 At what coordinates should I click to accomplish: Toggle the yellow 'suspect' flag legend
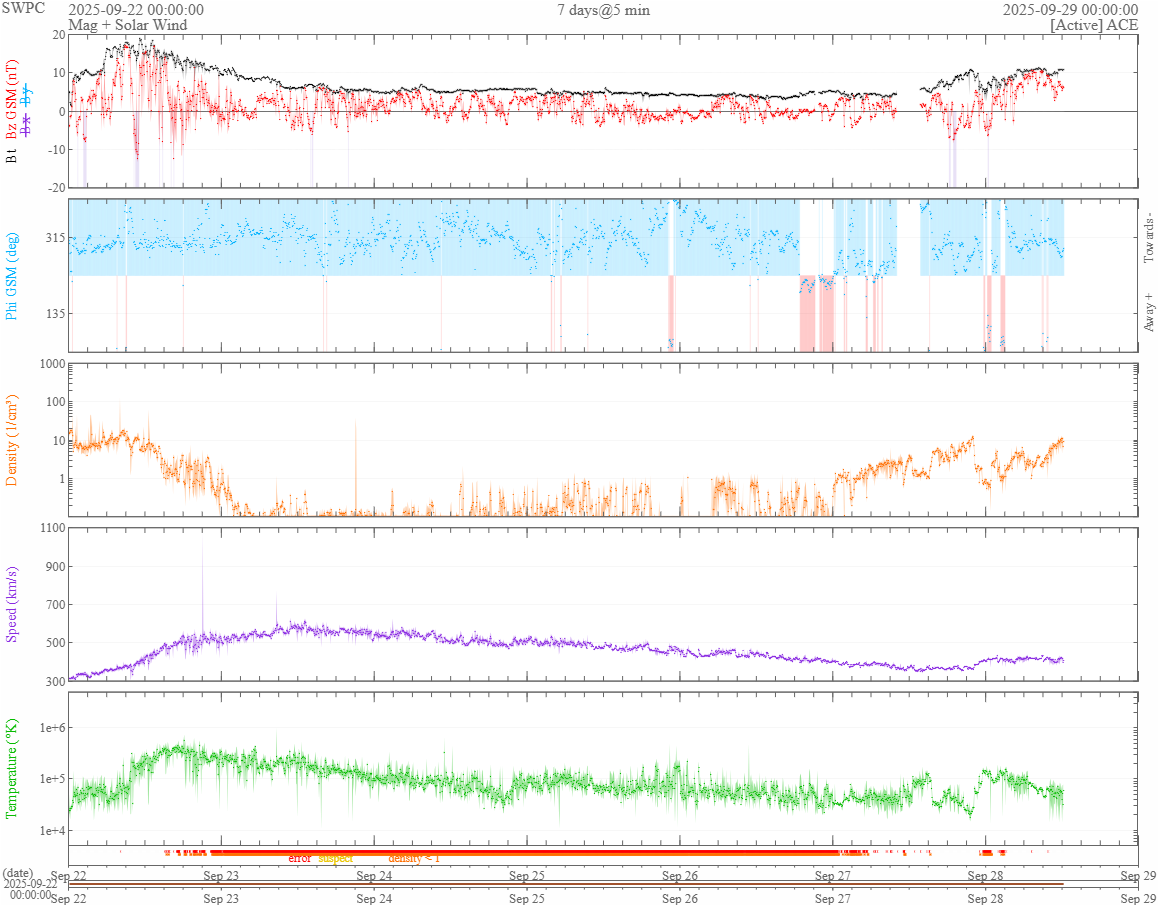[x=336, y=858]
